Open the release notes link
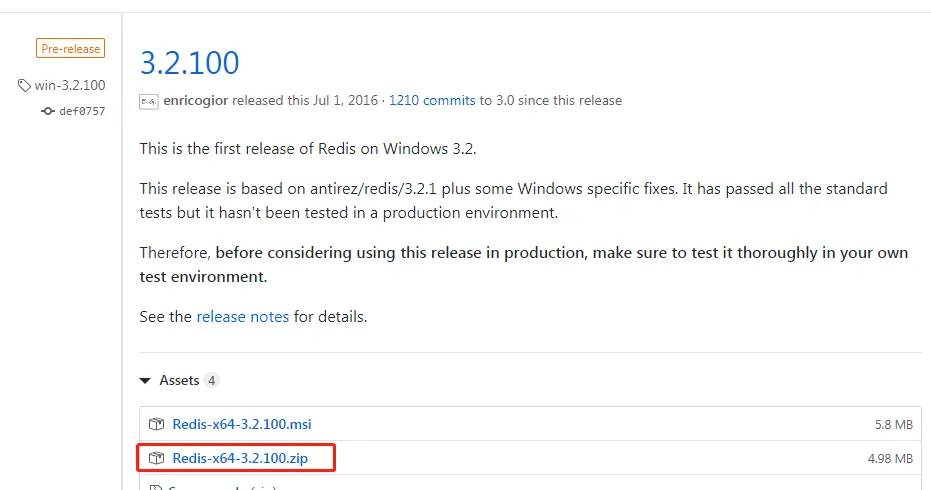The image size is (931, 490). tap(243, 317)
